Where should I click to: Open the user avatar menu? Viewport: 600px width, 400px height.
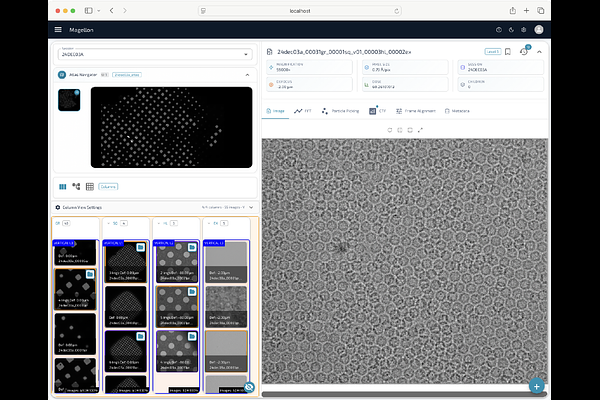click(x=539, y=29)
